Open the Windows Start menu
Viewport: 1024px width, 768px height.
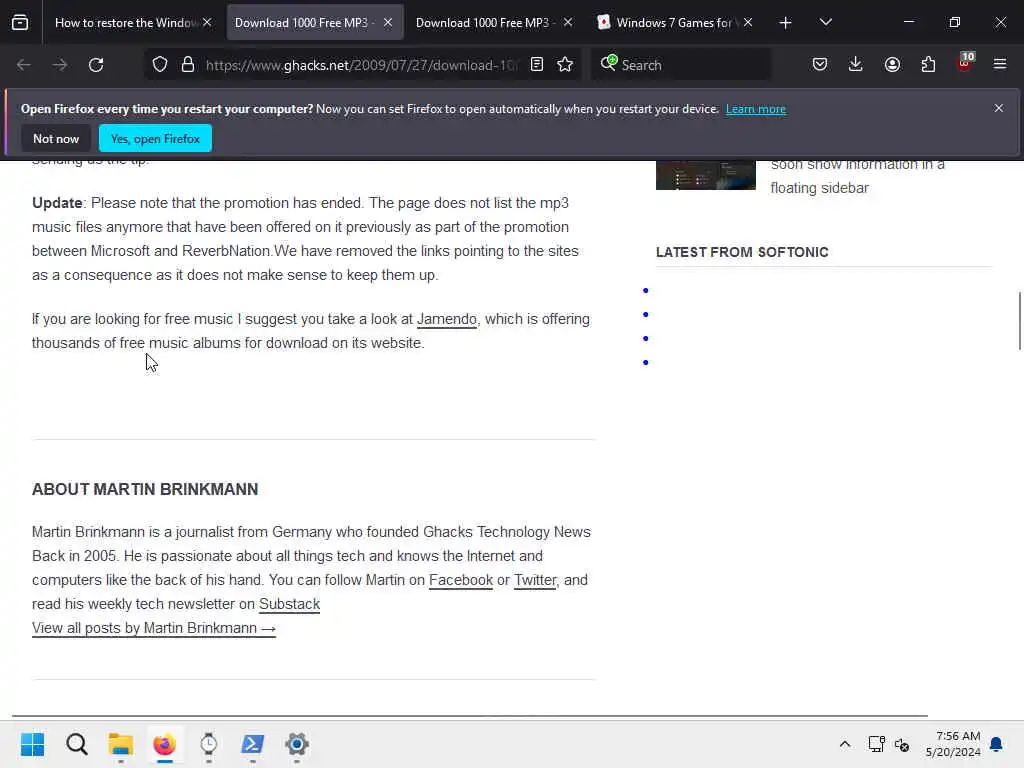(x=32, y=744)
